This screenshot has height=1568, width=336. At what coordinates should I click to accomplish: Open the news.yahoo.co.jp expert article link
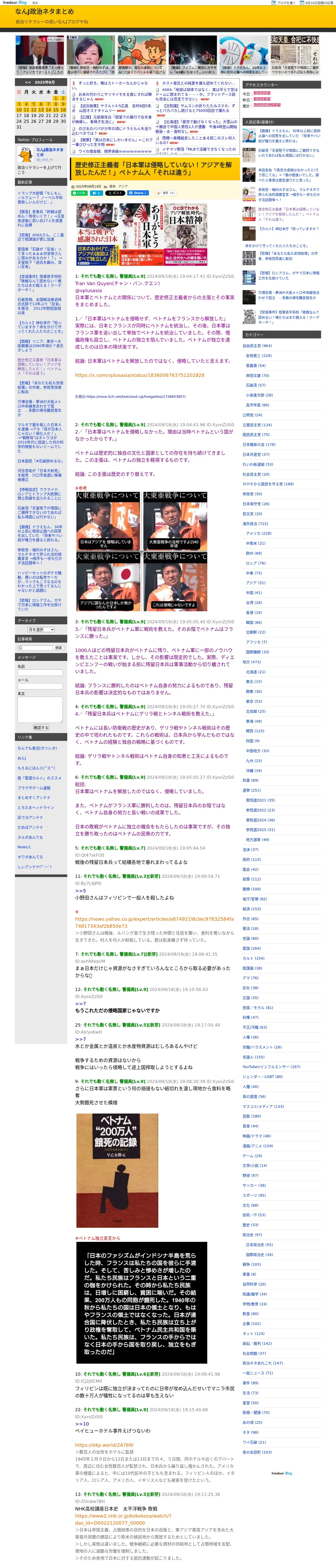coord(154,922)
